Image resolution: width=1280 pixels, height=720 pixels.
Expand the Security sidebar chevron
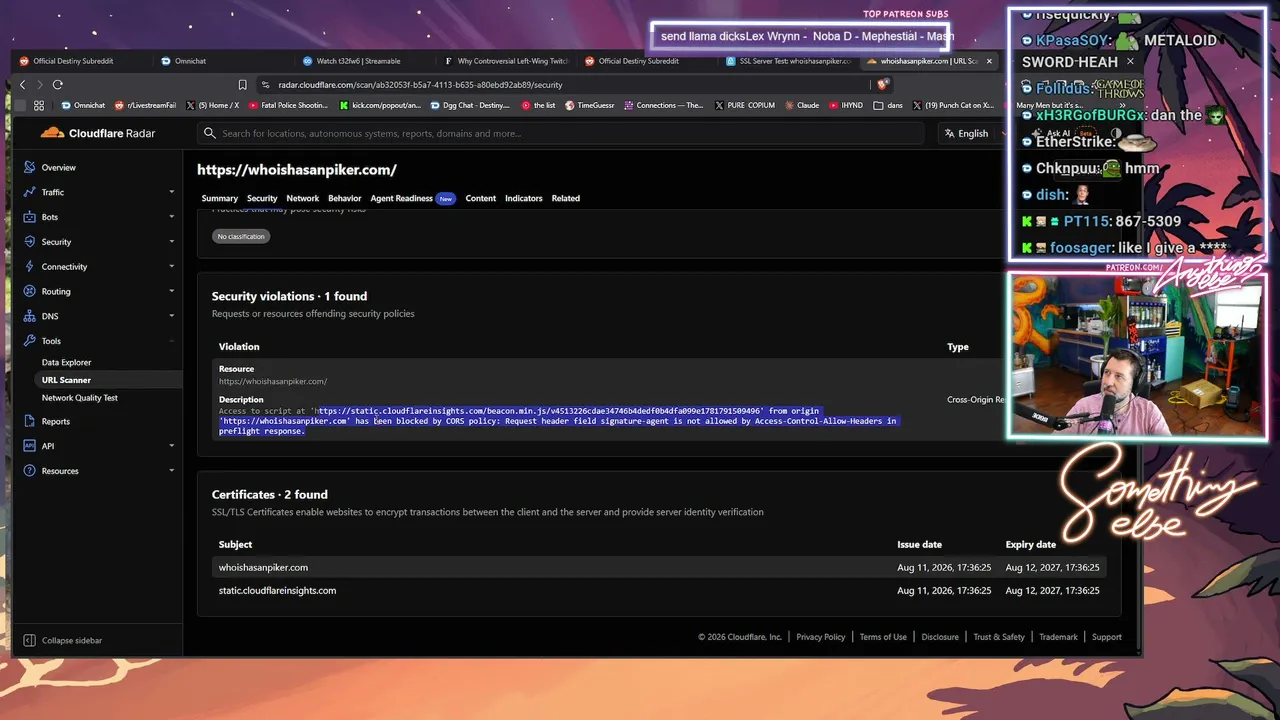pyautogui.click(x=172, y=242)
